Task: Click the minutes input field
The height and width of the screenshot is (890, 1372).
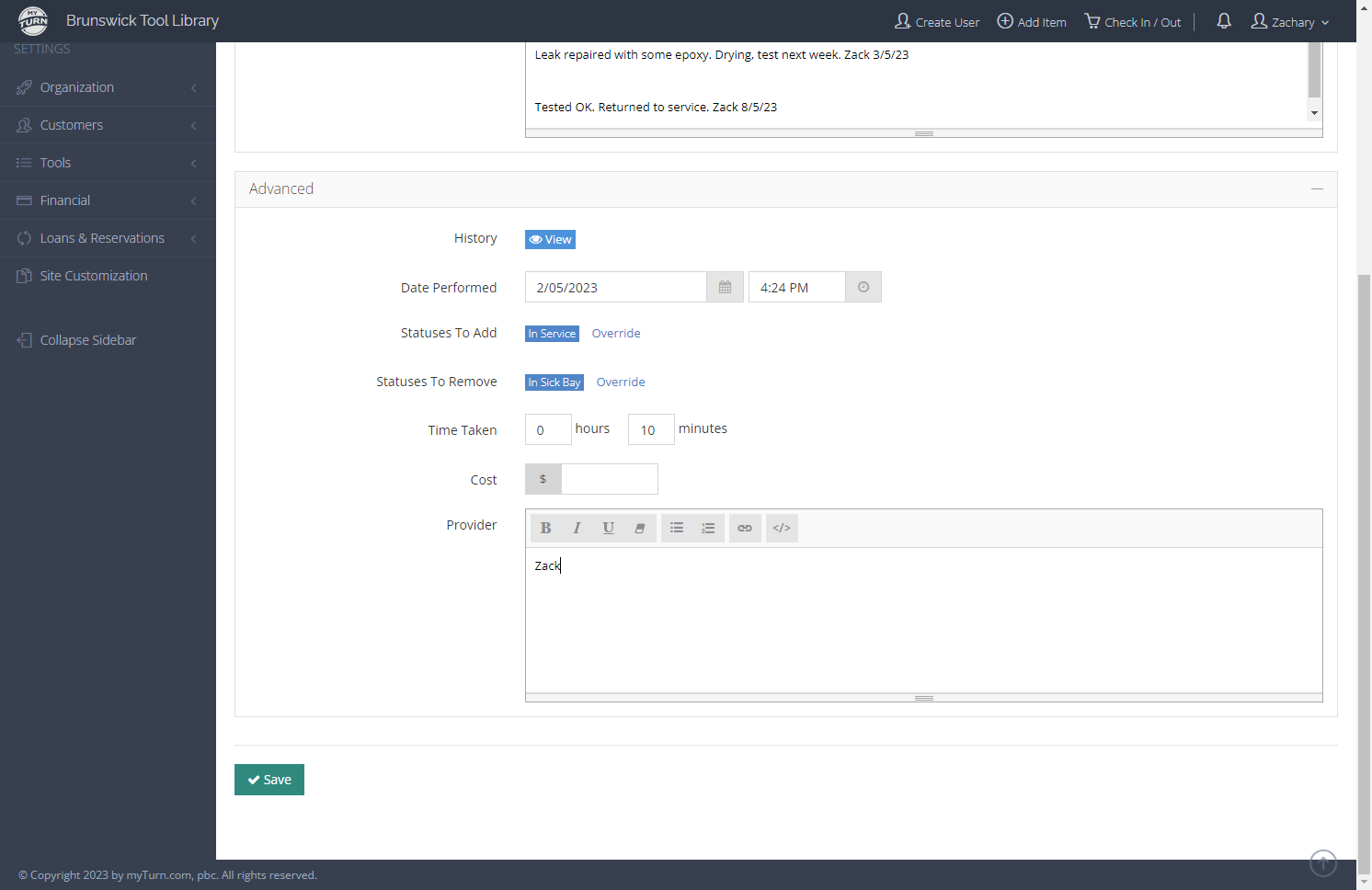Action: click(x=651, y=429)
